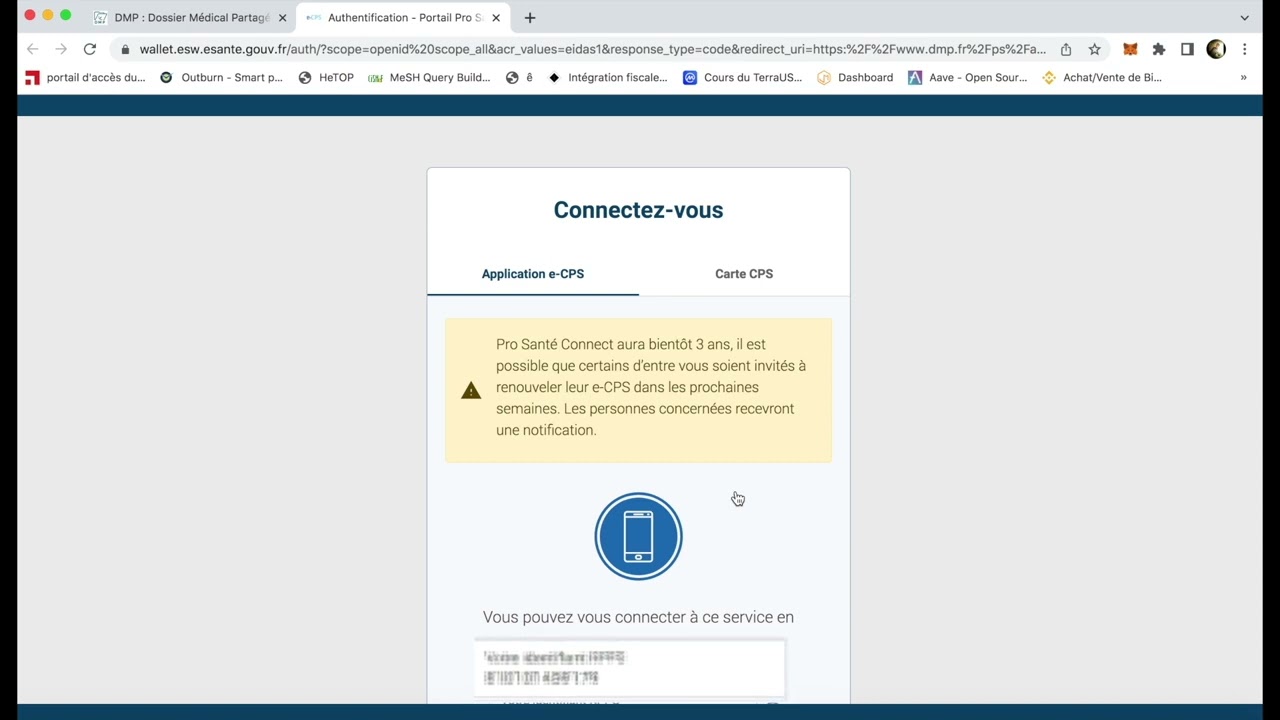Image resolution: width=1280 pixels, height=720 pixels.
Task: View site security lock information
Action: tap(125, 49)
